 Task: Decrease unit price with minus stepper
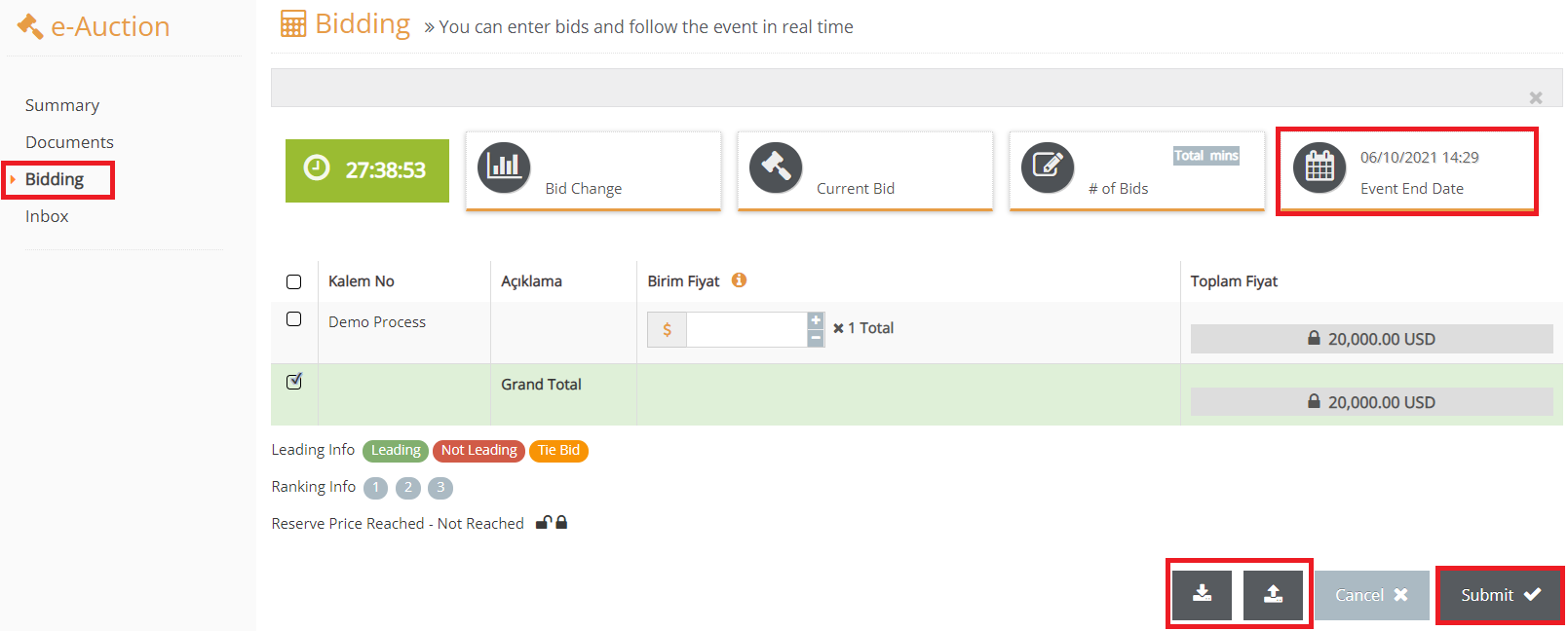pos(816,338)
